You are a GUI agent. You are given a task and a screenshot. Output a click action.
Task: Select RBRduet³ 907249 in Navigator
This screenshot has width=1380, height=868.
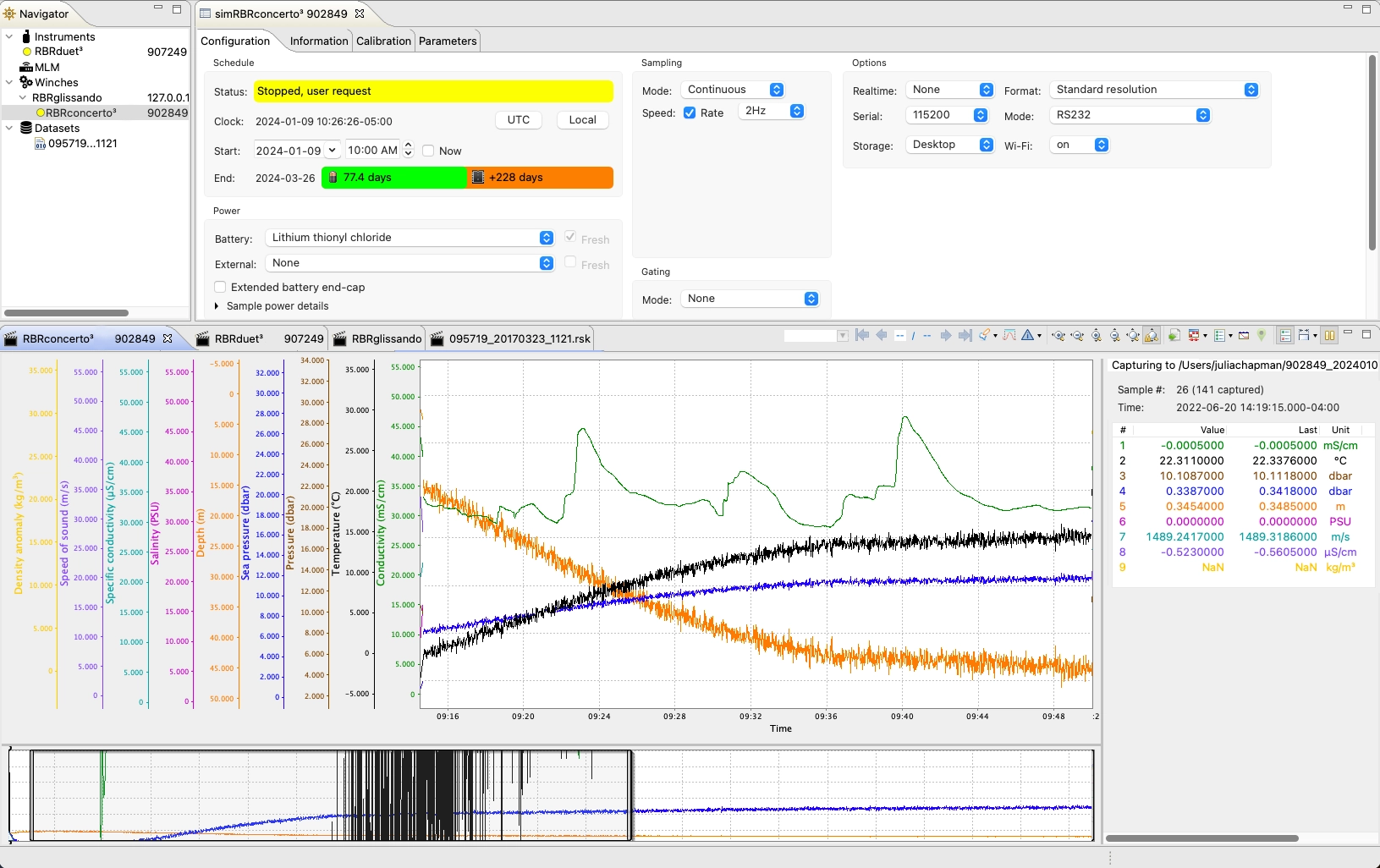point(104,52)
